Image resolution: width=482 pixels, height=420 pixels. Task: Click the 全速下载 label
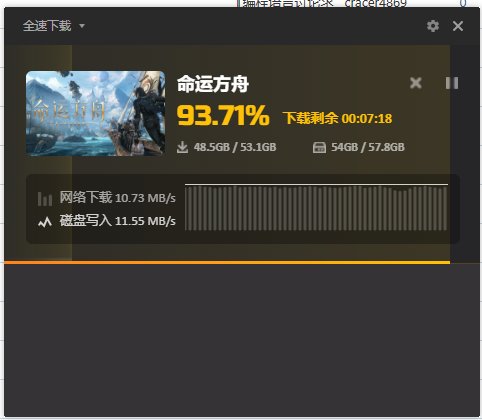point(47,26)
